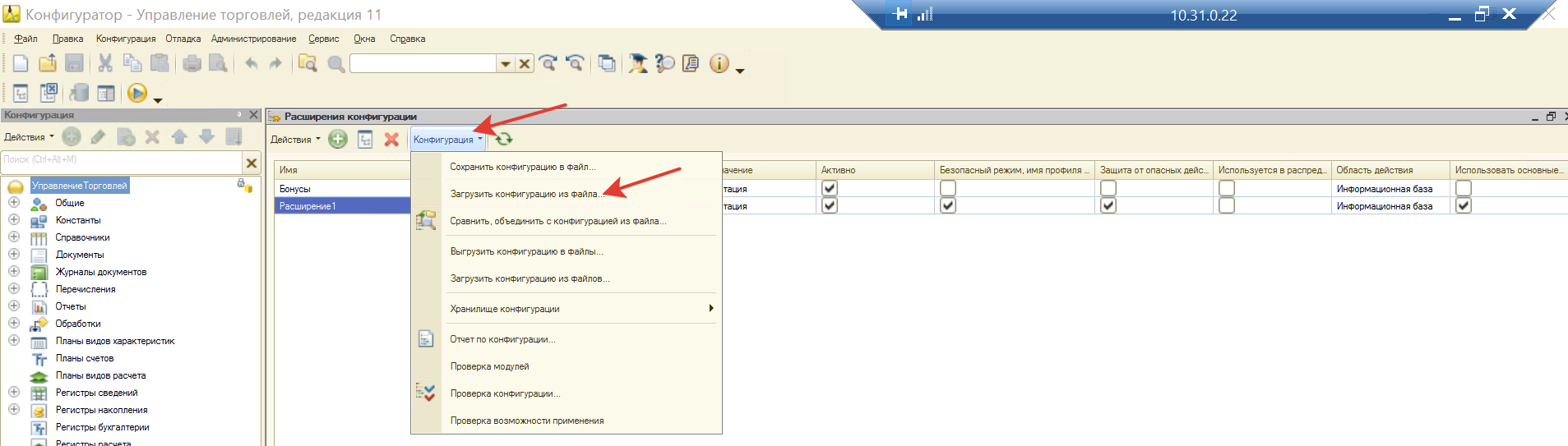This screenshot has width=1568, height=446.
Task: Click the Find next icon
Action: point(548,63)
